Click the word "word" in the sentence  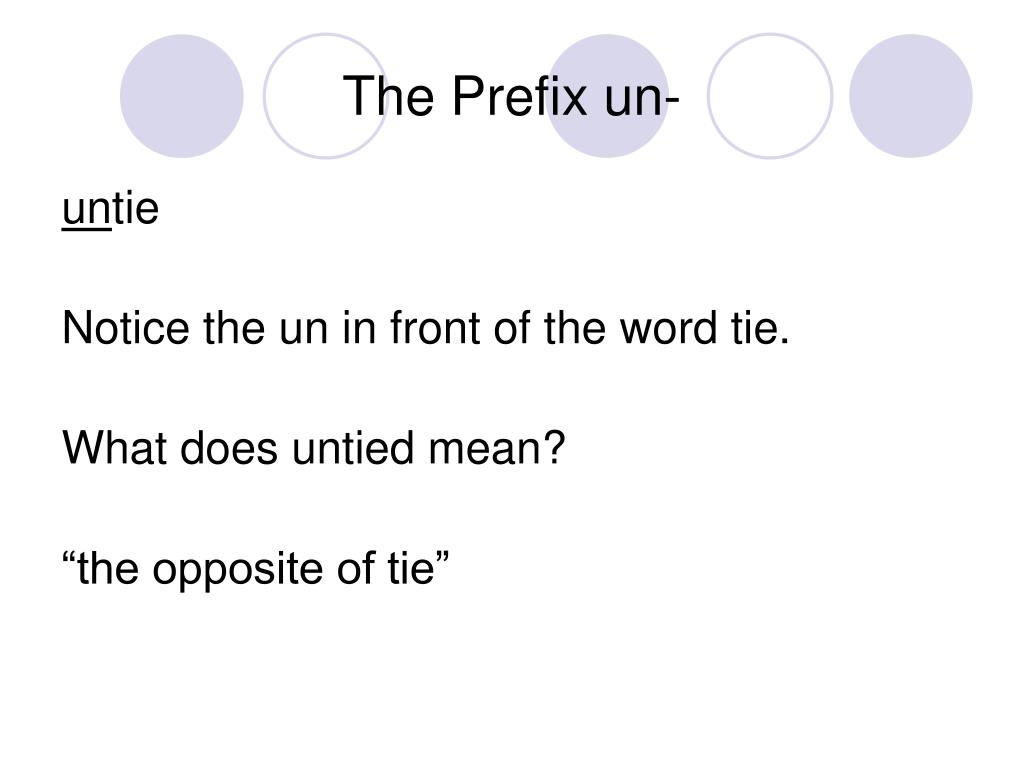click(667, 328)
